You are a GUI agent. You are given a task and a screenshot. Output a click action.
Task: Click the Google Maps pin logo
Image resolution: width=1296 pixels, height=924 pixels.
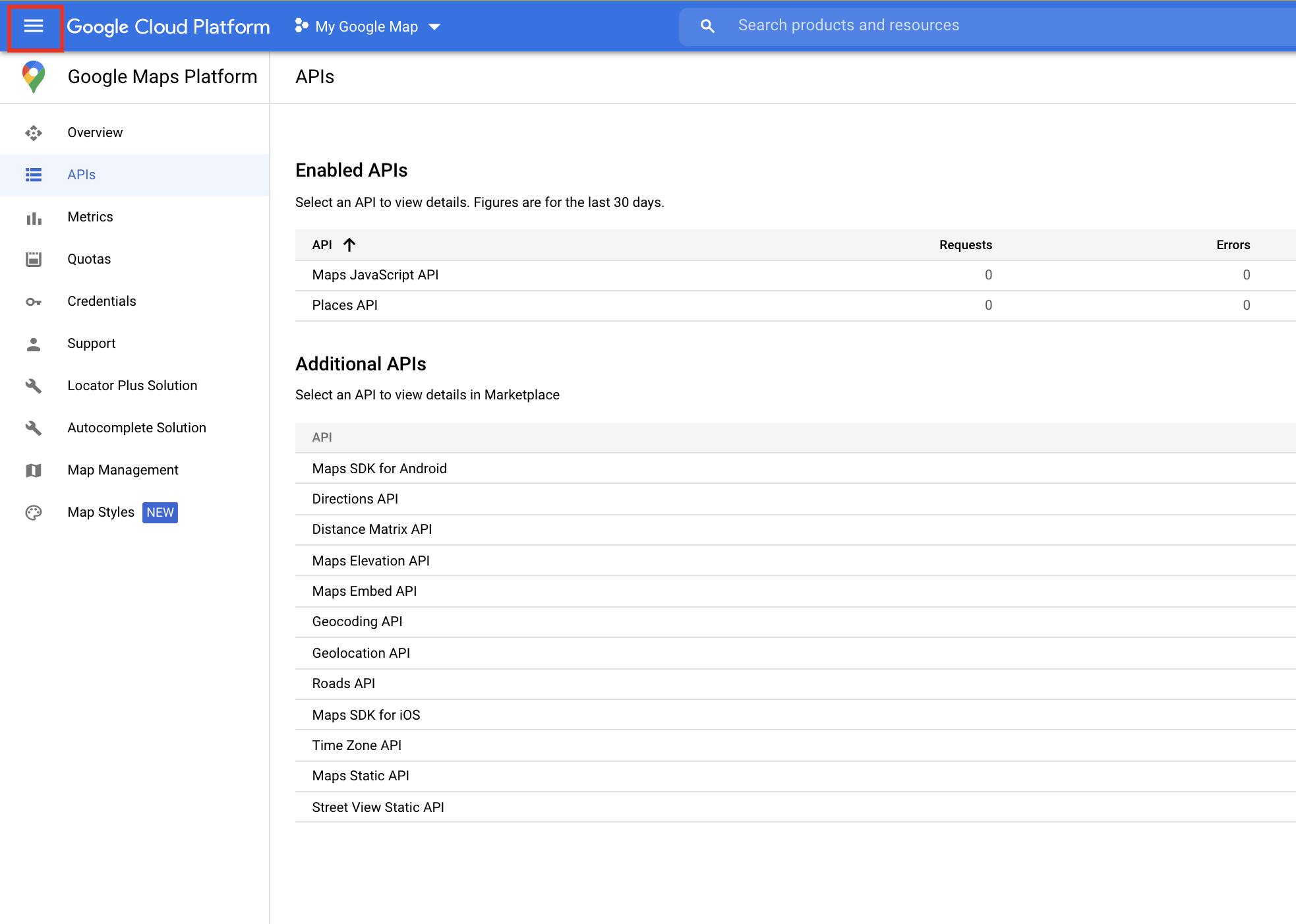click(34, 76)
